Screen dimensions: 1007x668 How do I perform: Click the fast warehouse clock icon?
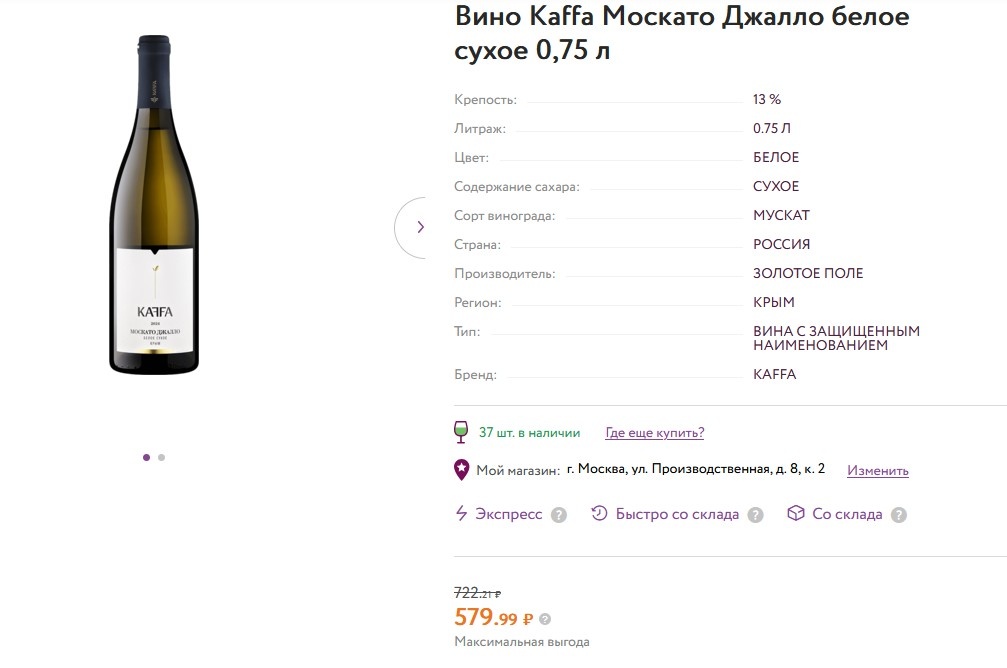[x=600, y=514]
